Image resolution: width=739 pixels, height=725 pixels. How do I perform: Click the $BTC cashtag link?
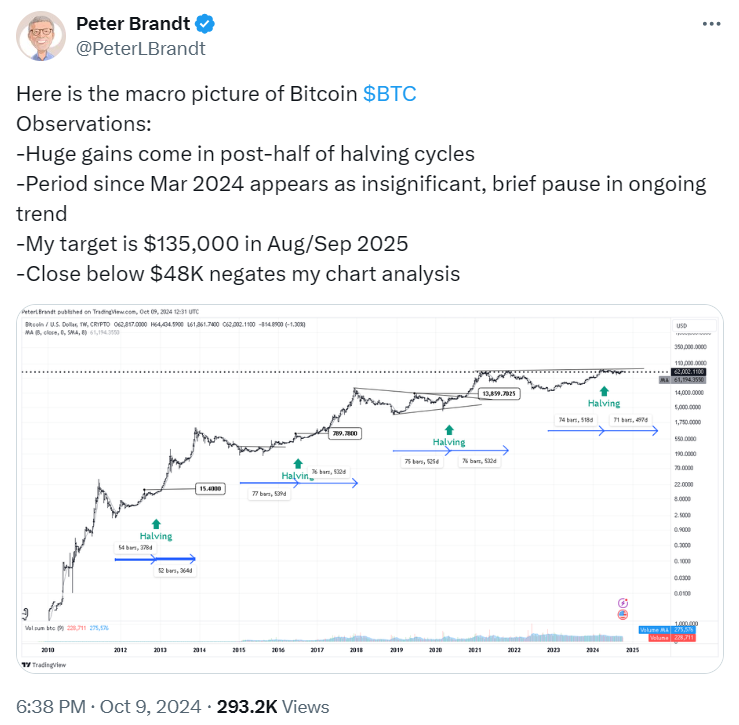tap(390, 93)
